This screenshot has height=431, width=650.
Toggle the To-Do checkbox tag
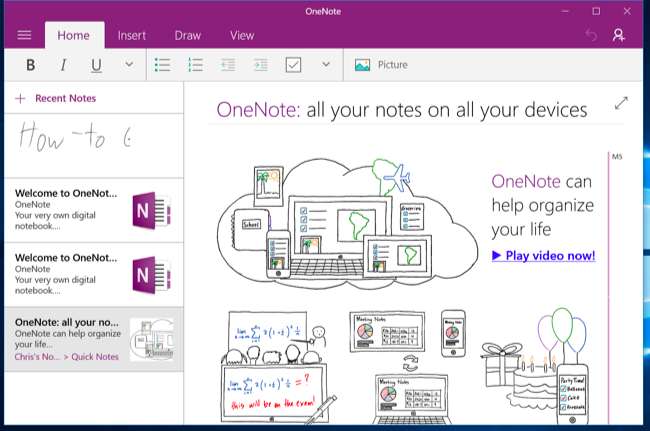tap(293, 65)
